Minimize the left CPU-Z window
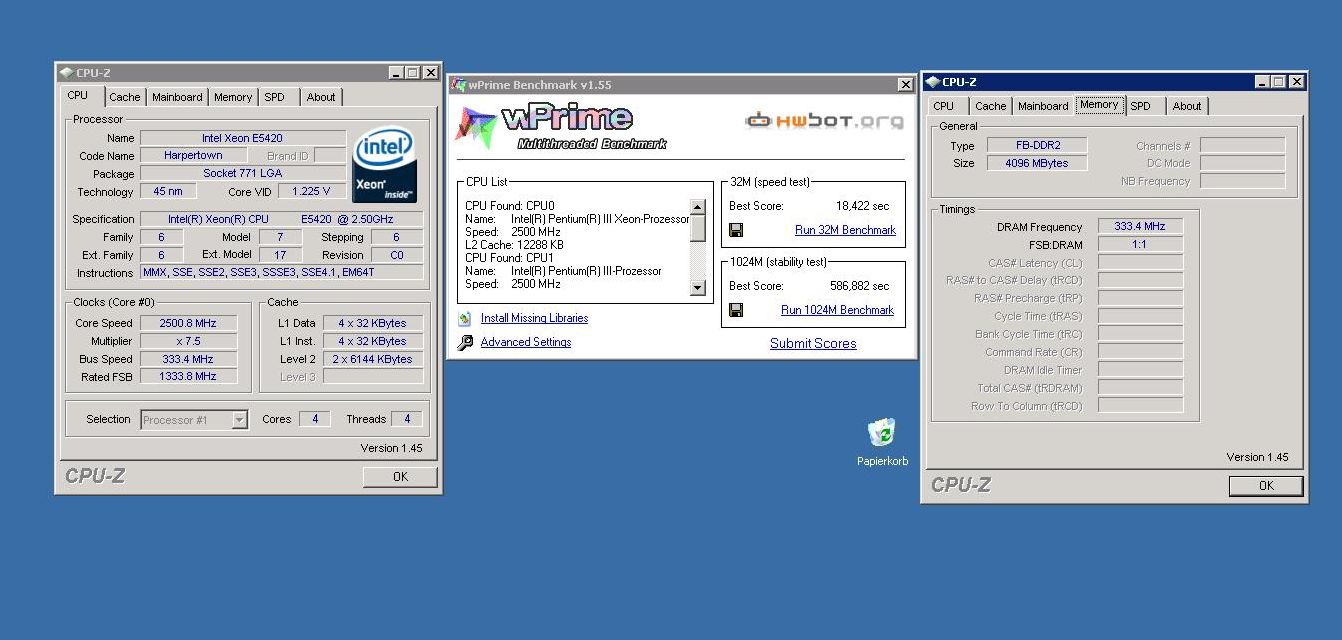This screenshot has width=1342, height=640. coord(395,73)
